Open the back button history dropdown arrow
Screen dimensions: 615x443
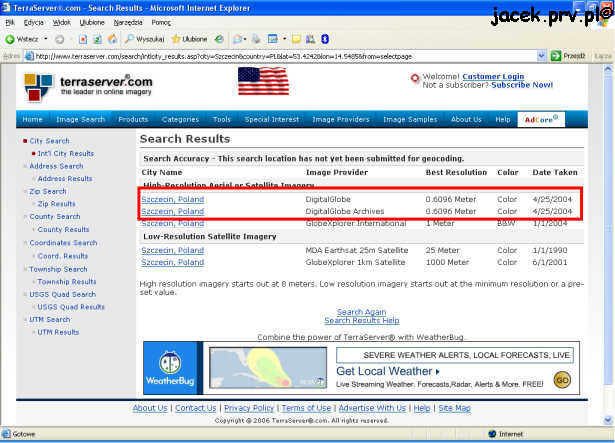point(46,39)
